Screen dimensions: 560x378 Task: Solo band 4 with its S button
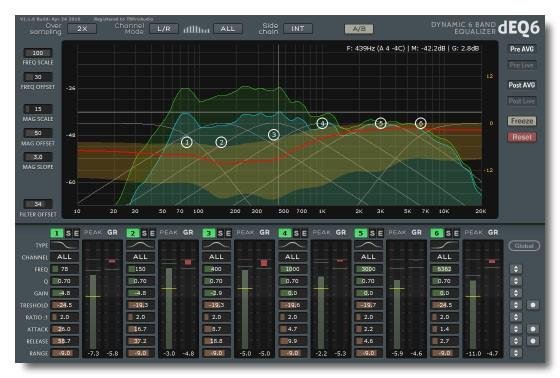pyautogui.click(x=296, y=233)
